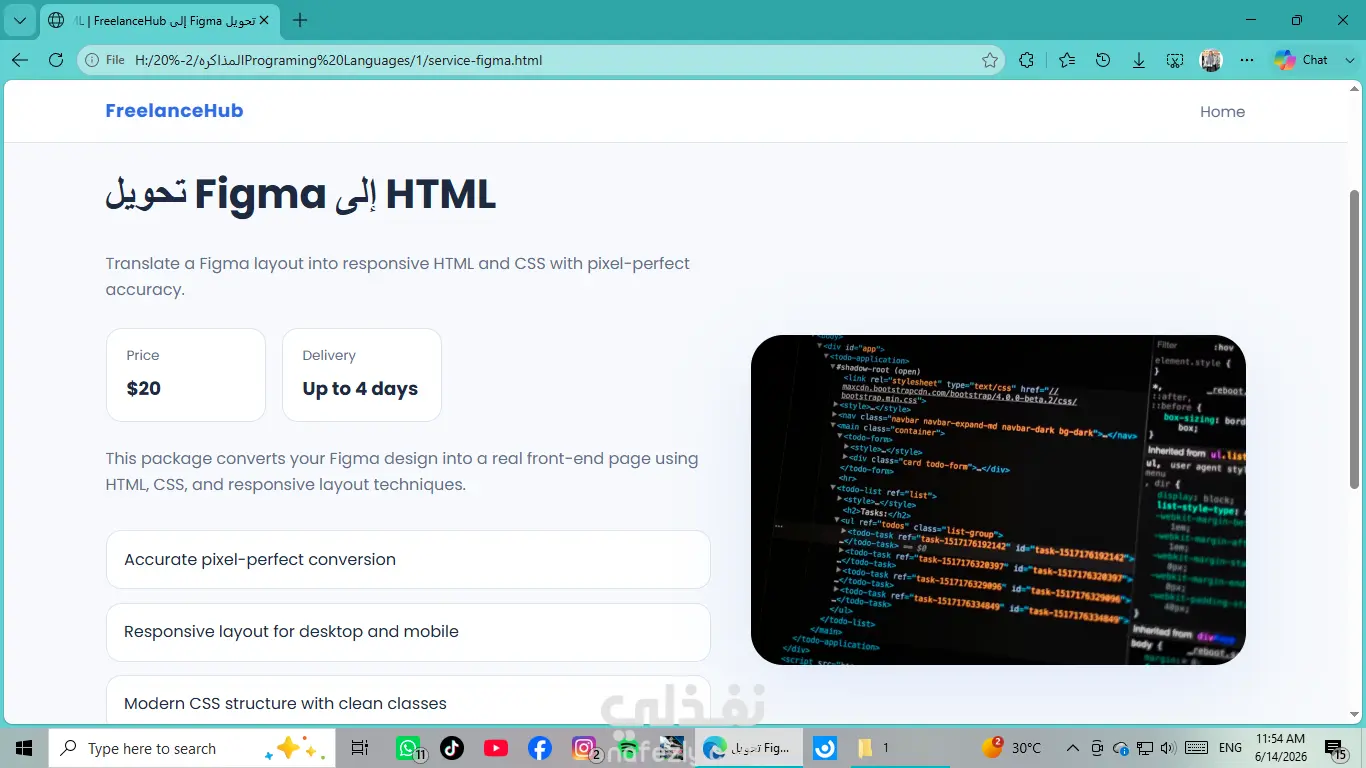1366x768 pixels.
Task: Expand the tab actions dropdown
Action: click(x=20, y=20)
